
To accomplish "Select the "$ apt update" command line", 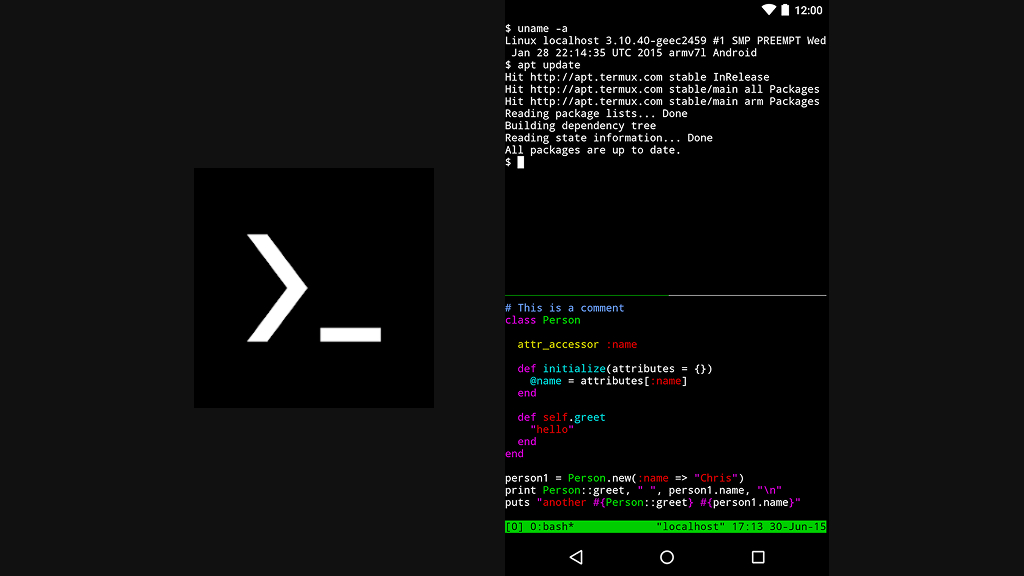I will [543, 65].
